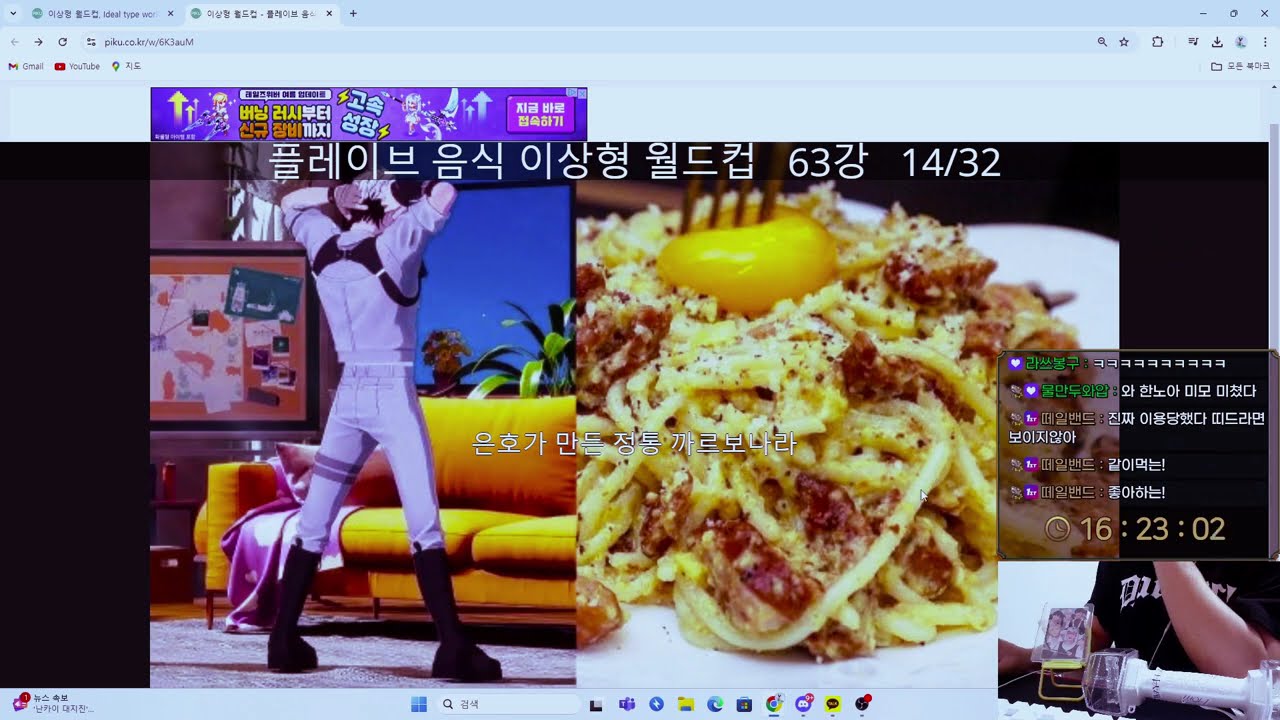Image resolution: width=1280 pixels, height=720 pixels.
Task: Close the first browser tab
Action: pos(170,14)
